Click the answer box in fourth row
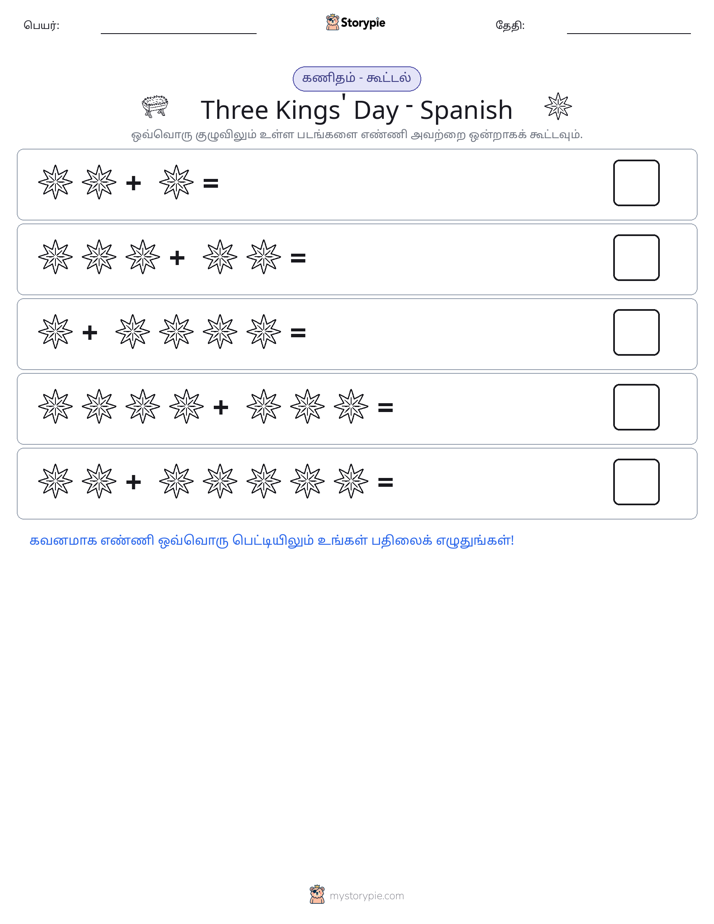The width and height of the screenshot is (714, 924). pyautogui.click(x=636, y=407)
